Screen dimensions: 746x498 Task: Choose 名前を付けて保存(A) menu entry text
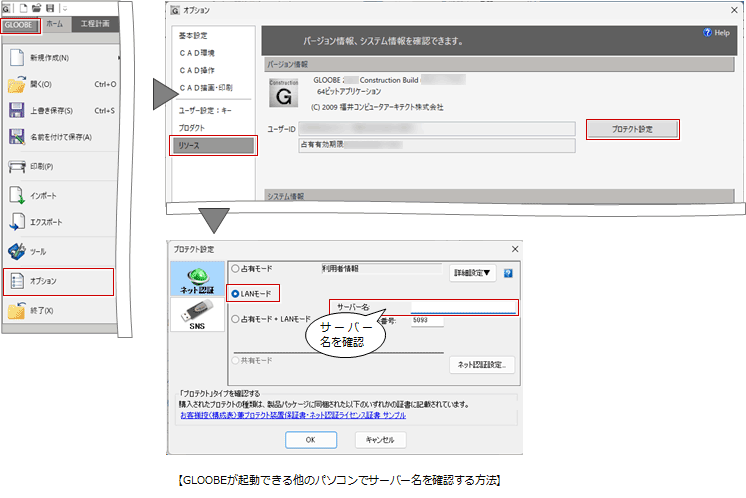[61, 137]
